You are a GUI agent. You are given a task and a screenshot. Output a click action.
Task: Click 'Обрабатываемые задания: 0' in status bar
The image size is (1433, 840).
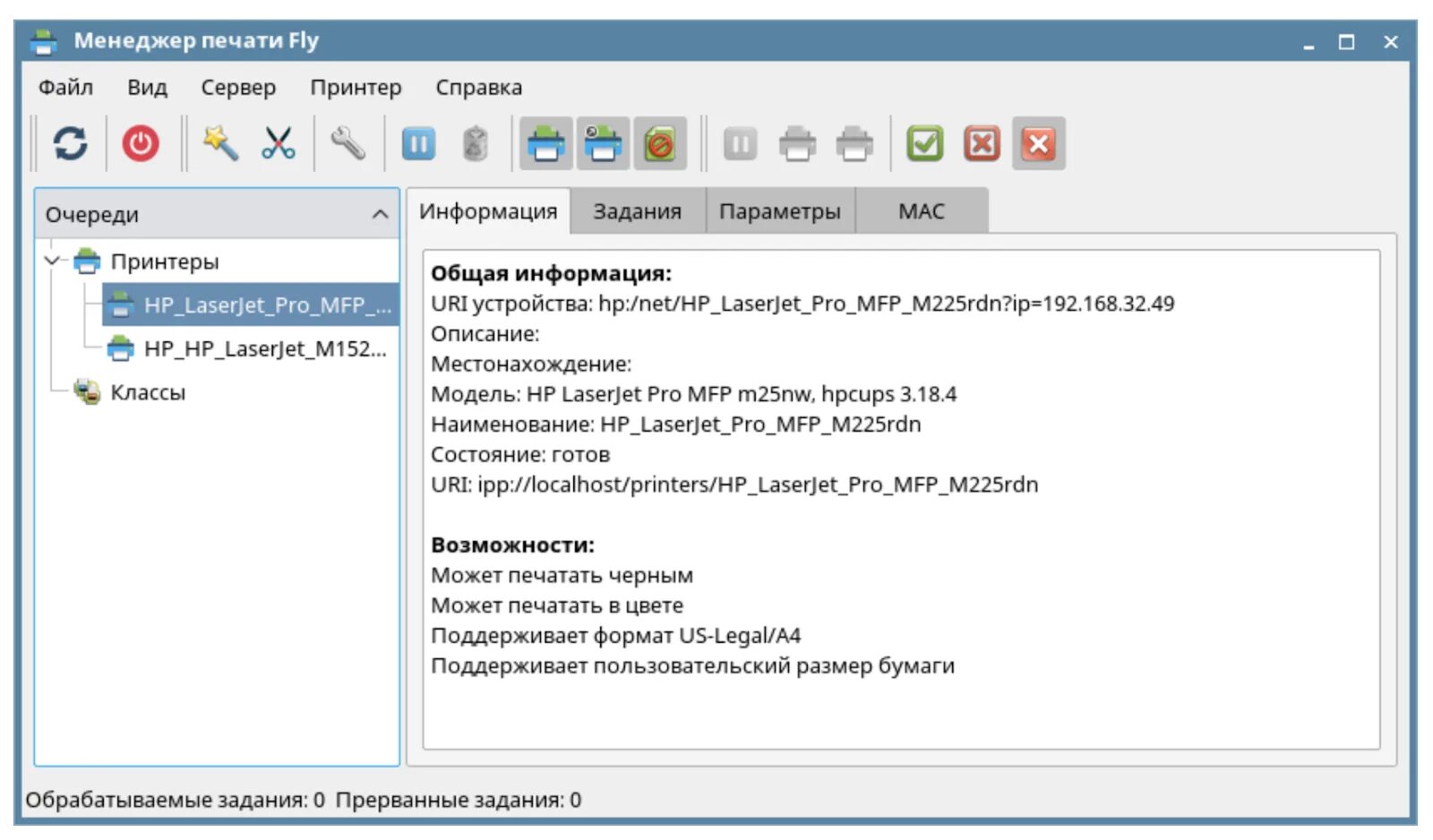pyautogui.click(x=175, y=800)
